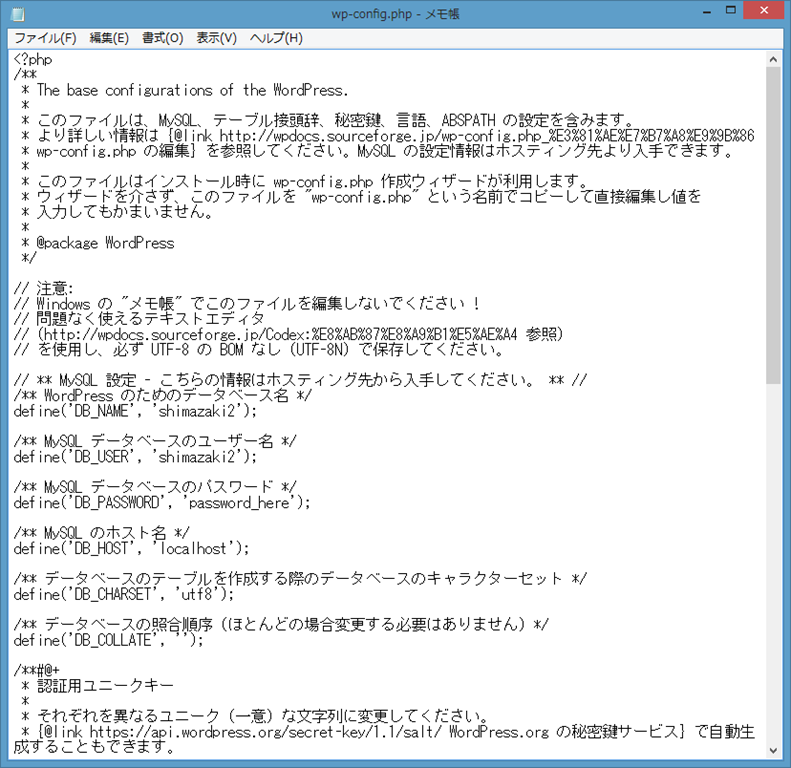Click the Notepad icon in title bar
The image size is (791, 768).
pyautogui.click(x=18, y=13)
